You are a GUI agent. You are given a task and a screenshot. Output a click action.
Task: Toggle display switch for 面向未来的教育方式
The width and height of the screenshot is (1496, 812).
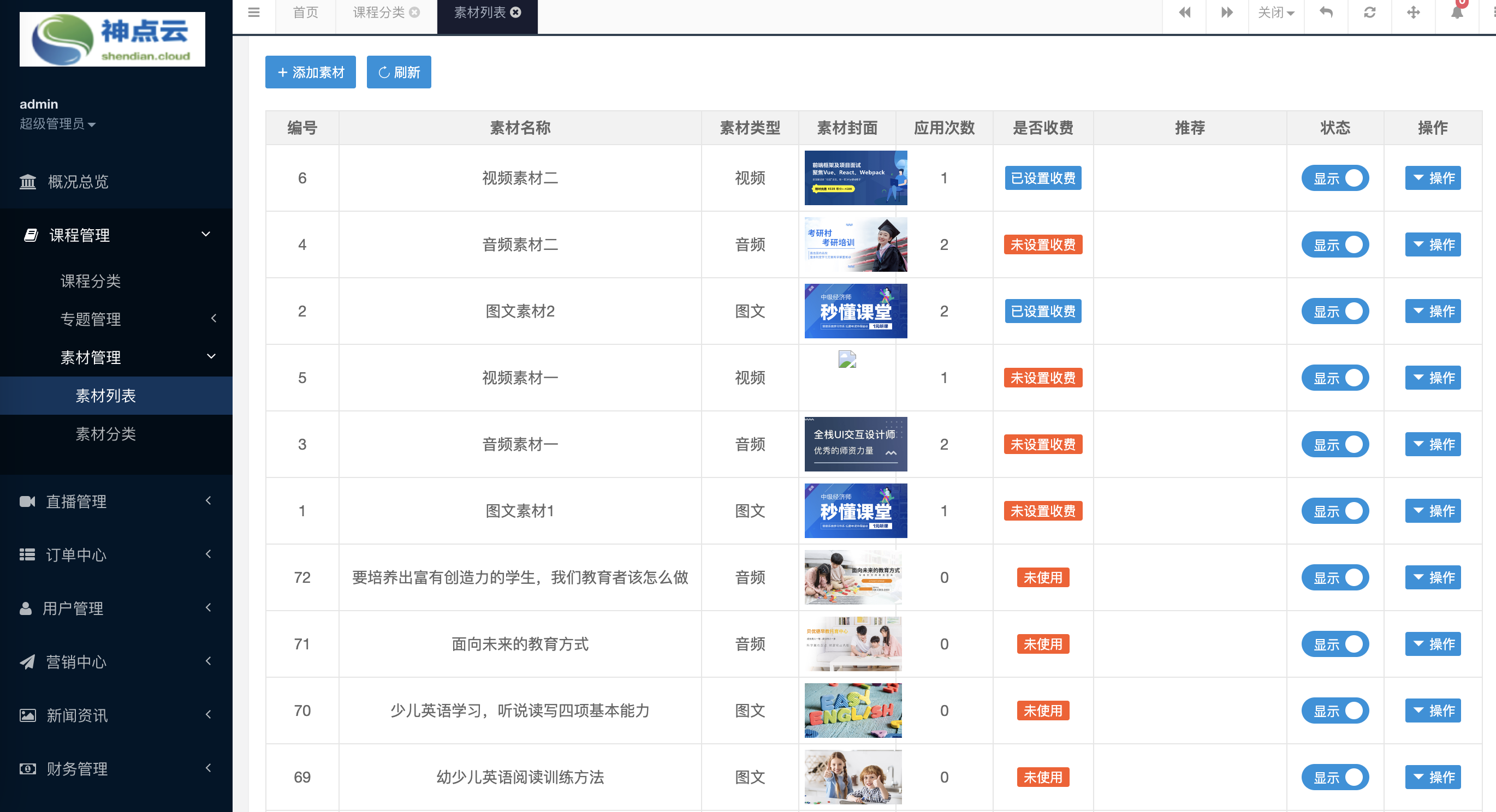[1334, 644]
